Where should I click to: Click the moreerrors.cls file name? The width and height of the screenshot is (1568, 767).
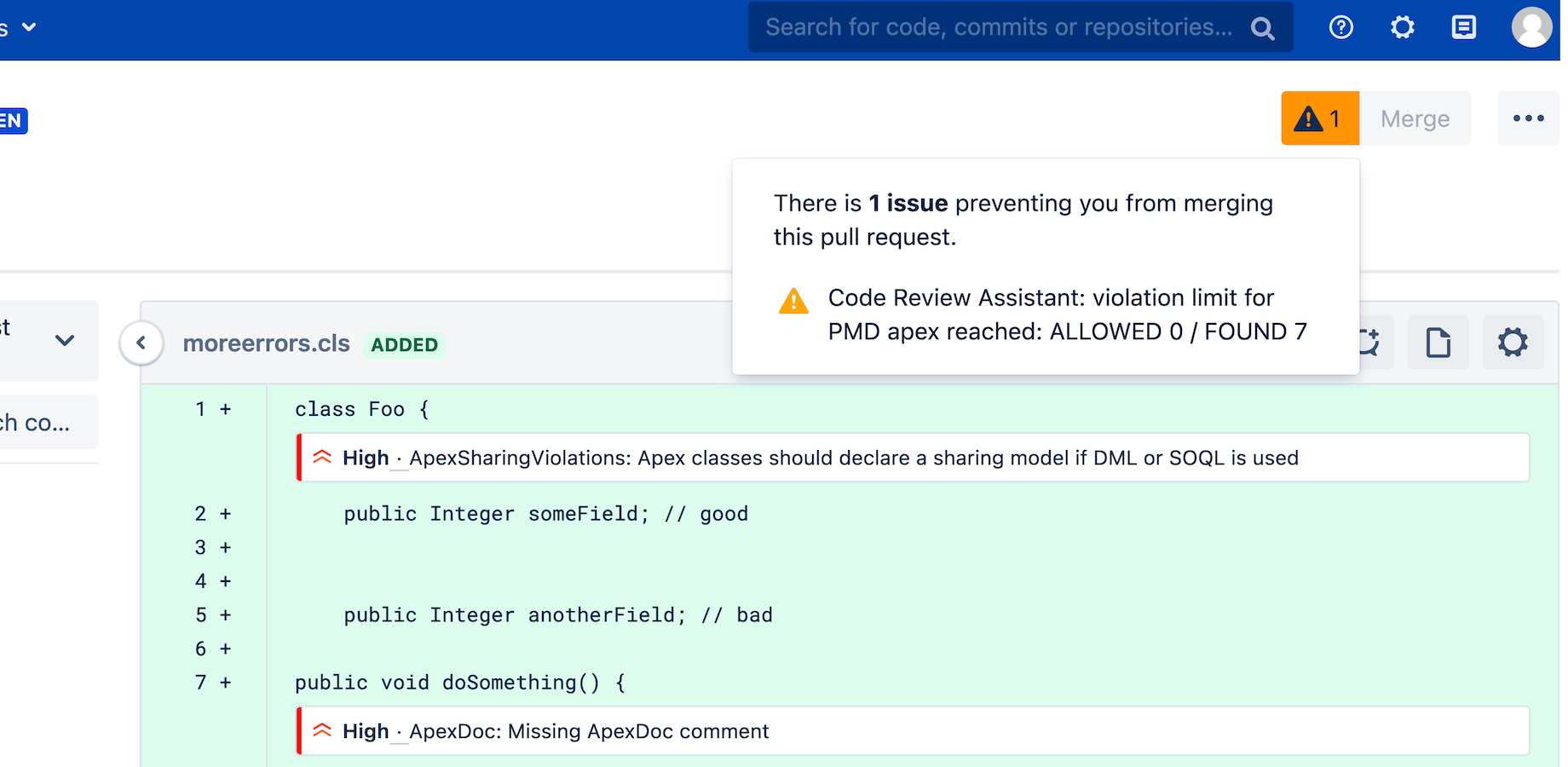(x=266, y=343)
